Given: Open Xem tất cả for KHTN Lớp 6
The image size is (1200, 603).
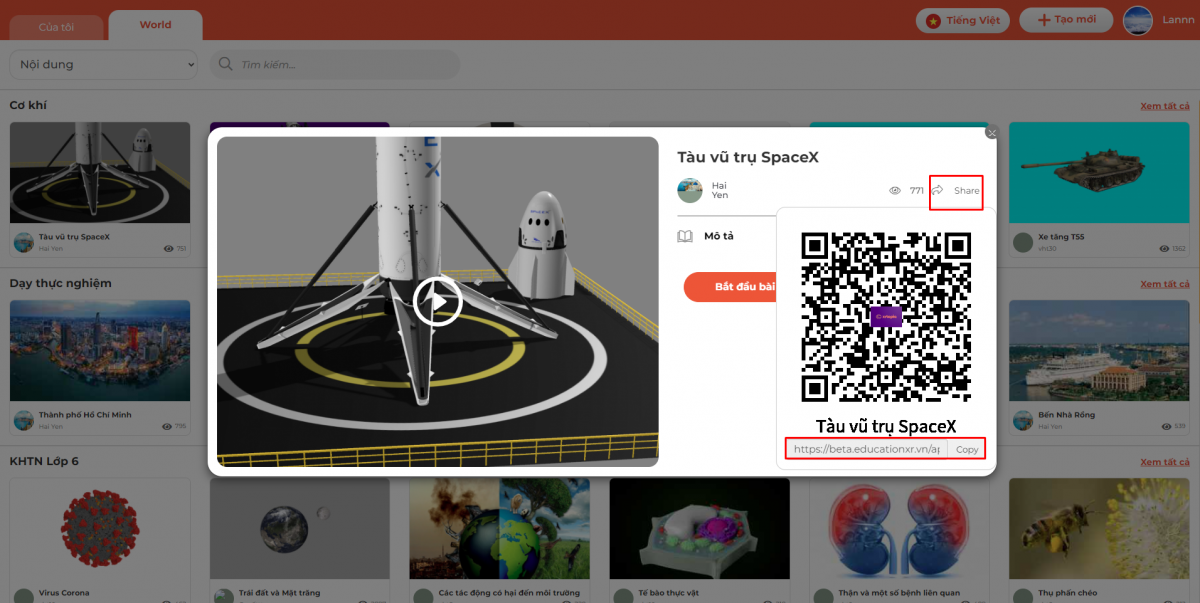Looking at the screenshot, I should tap(1165, 462).
